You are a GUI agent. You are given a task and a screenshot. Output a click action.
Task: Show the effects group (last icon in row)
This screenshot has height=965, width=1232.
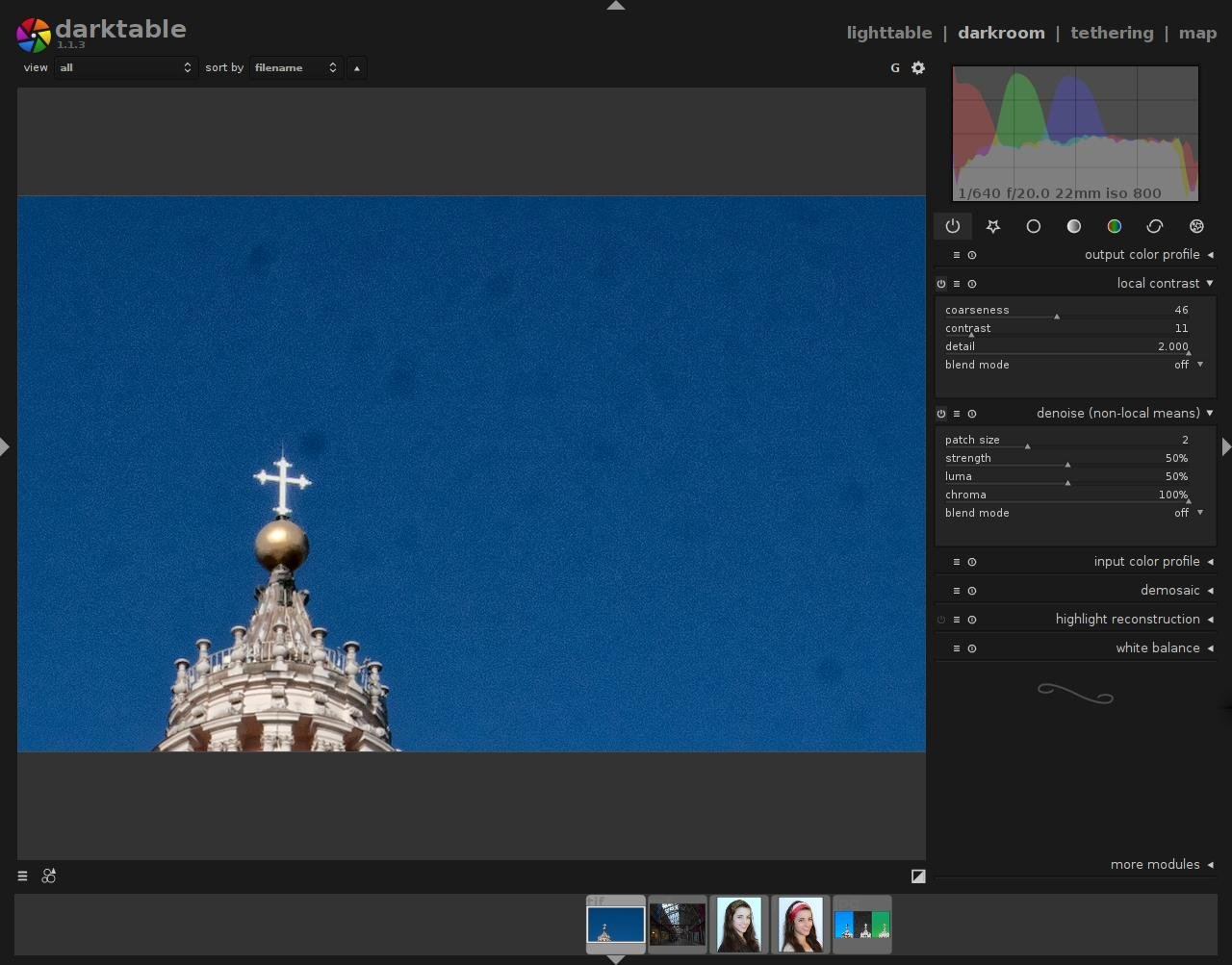pyautogui.click(x=1196, y=226)
